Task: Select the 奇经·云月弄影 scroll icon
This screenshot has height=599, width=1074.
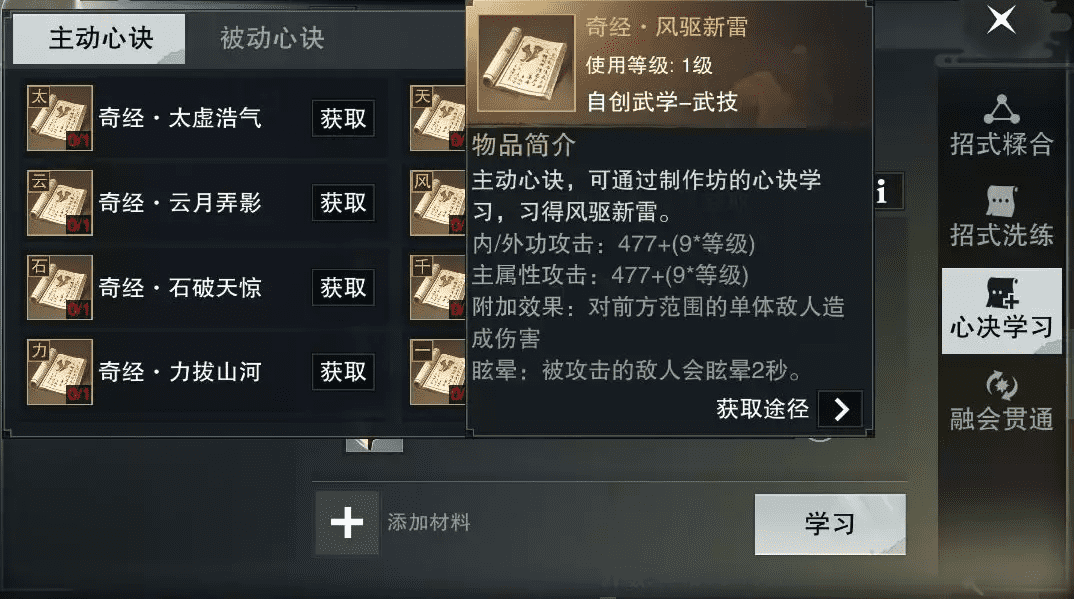Action: click(60, 203)
